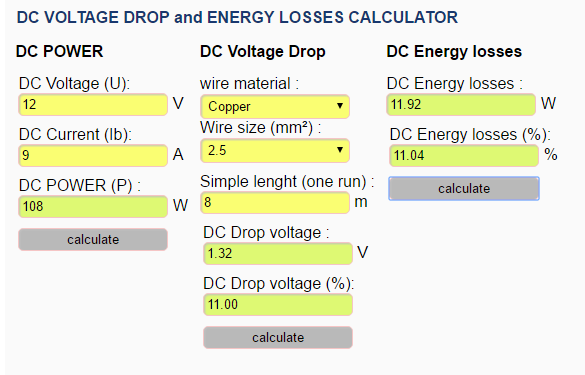Click the DC Energy losses (%) field
Image resolution: width=585 pixels, height=375 pixels.
(464, 155)
